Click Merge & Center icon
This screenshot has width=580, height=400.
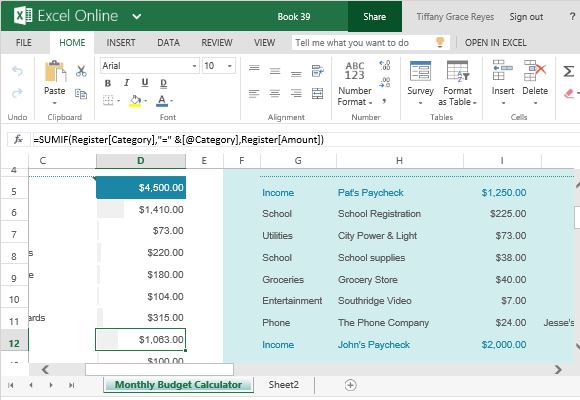tap(317, 93)
